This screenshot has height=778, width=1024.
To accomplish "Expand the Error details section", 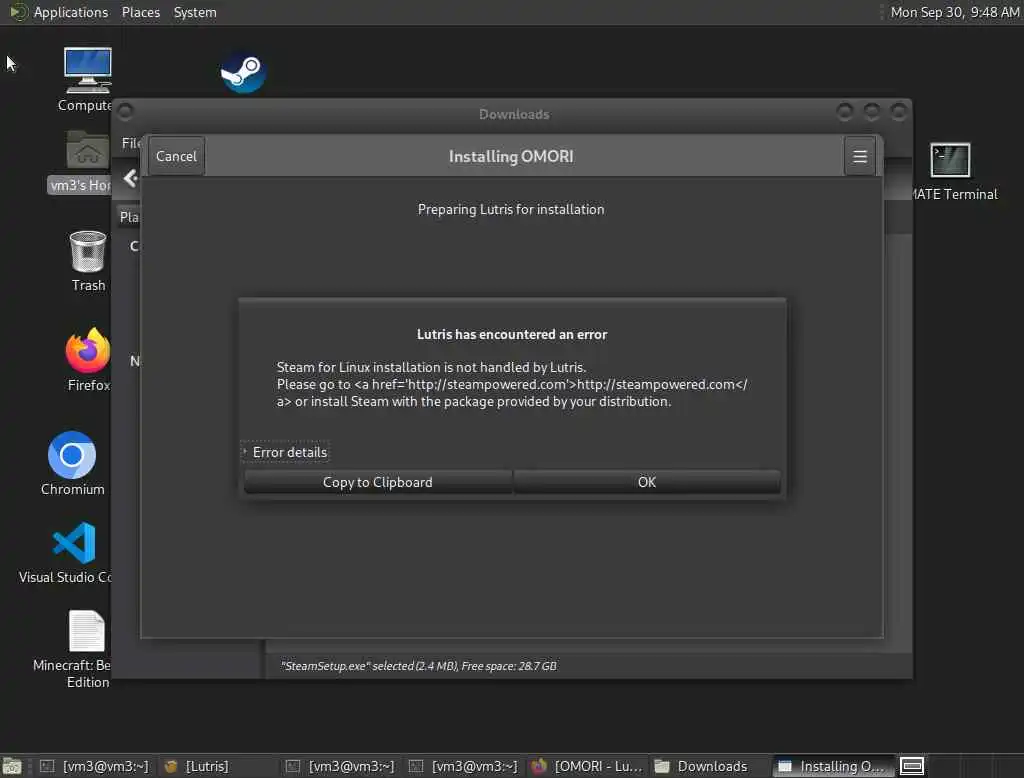I will pos(285,452).
